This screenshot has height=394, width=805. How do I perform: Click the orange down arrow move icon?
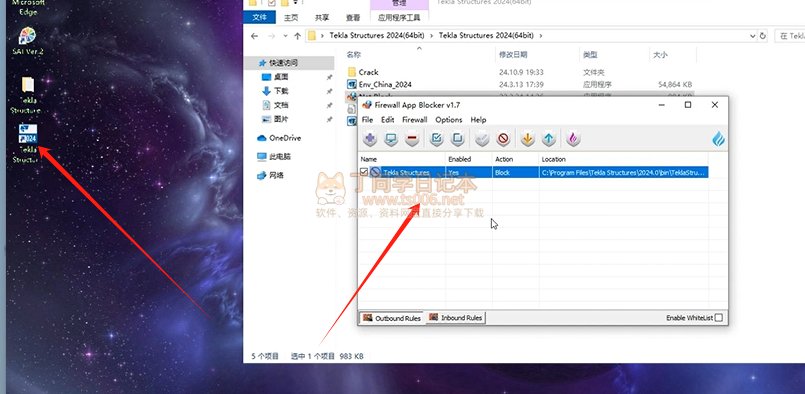pos(527,139)
